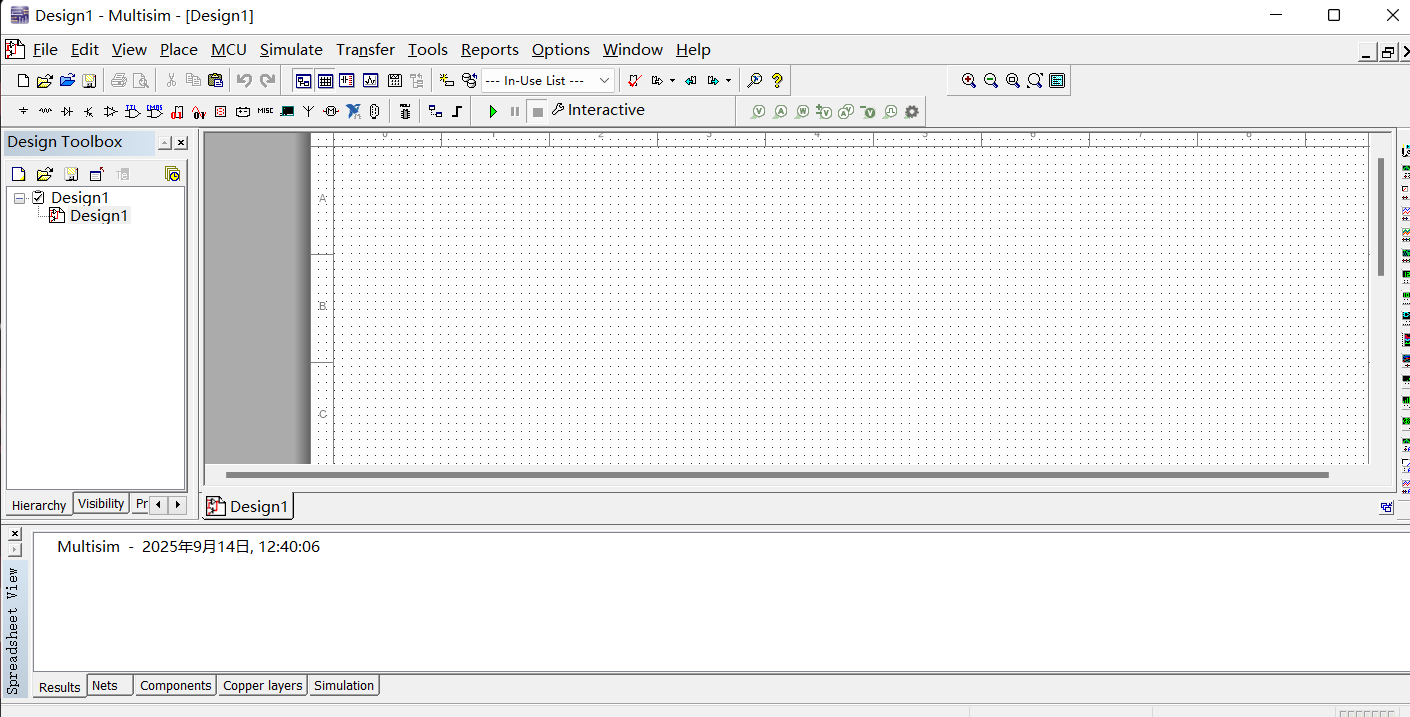Viewport: 1410px width, 717px height.
Task: Open forward annotate dropdown arrow
Action: (728, 81)
